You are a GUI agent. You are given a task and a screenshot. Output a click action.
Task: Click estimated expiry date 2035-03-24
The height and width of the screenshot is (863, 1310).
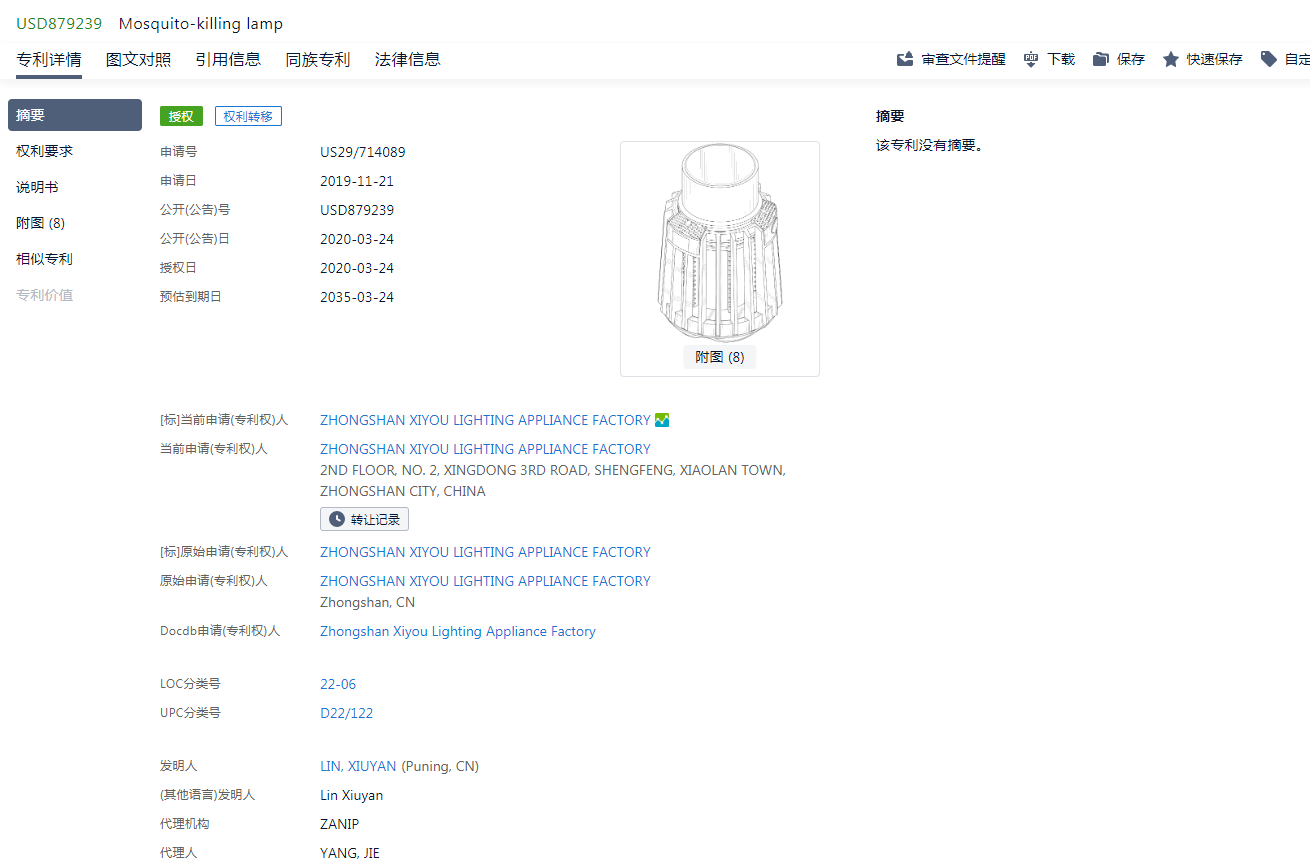(357, 297)
